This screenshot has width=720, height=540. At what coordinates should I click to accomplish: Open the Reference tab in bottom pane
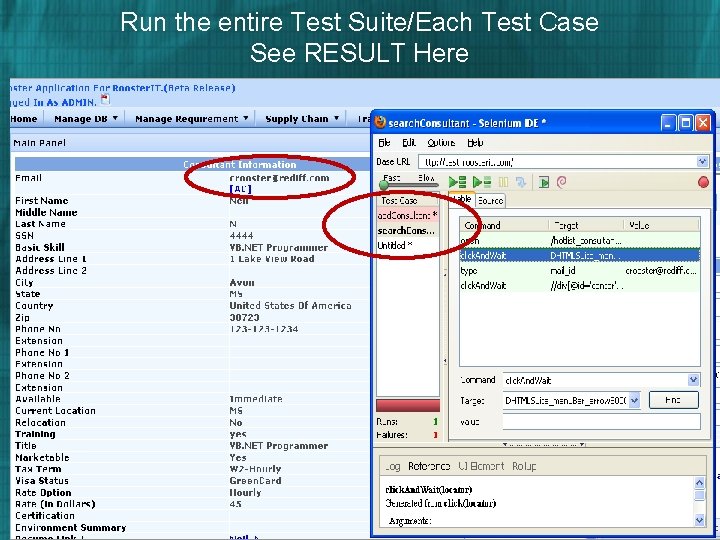click(429, 467)
